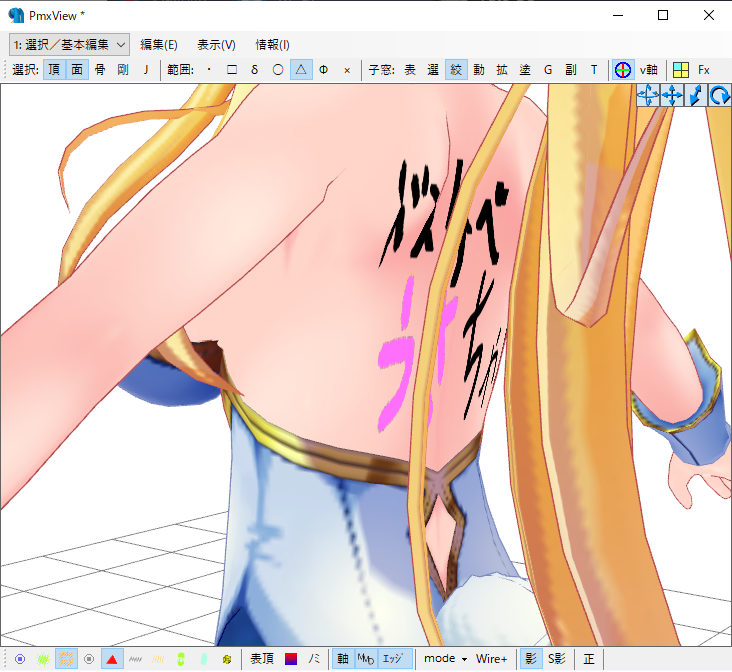Open the 選 sub-window
732x672 pixels.
pos(433,70)
